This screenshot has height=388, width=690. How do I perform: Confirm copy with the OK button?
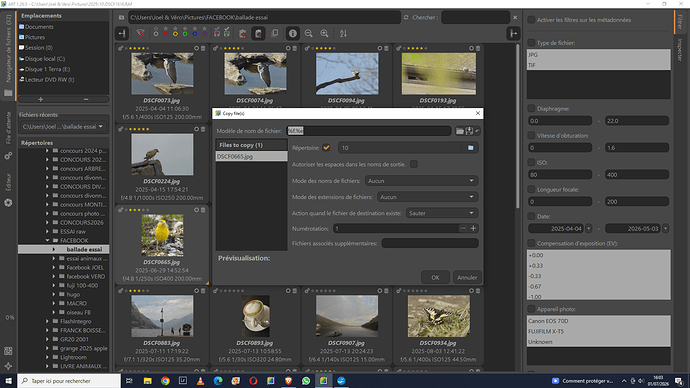[435, 278]
